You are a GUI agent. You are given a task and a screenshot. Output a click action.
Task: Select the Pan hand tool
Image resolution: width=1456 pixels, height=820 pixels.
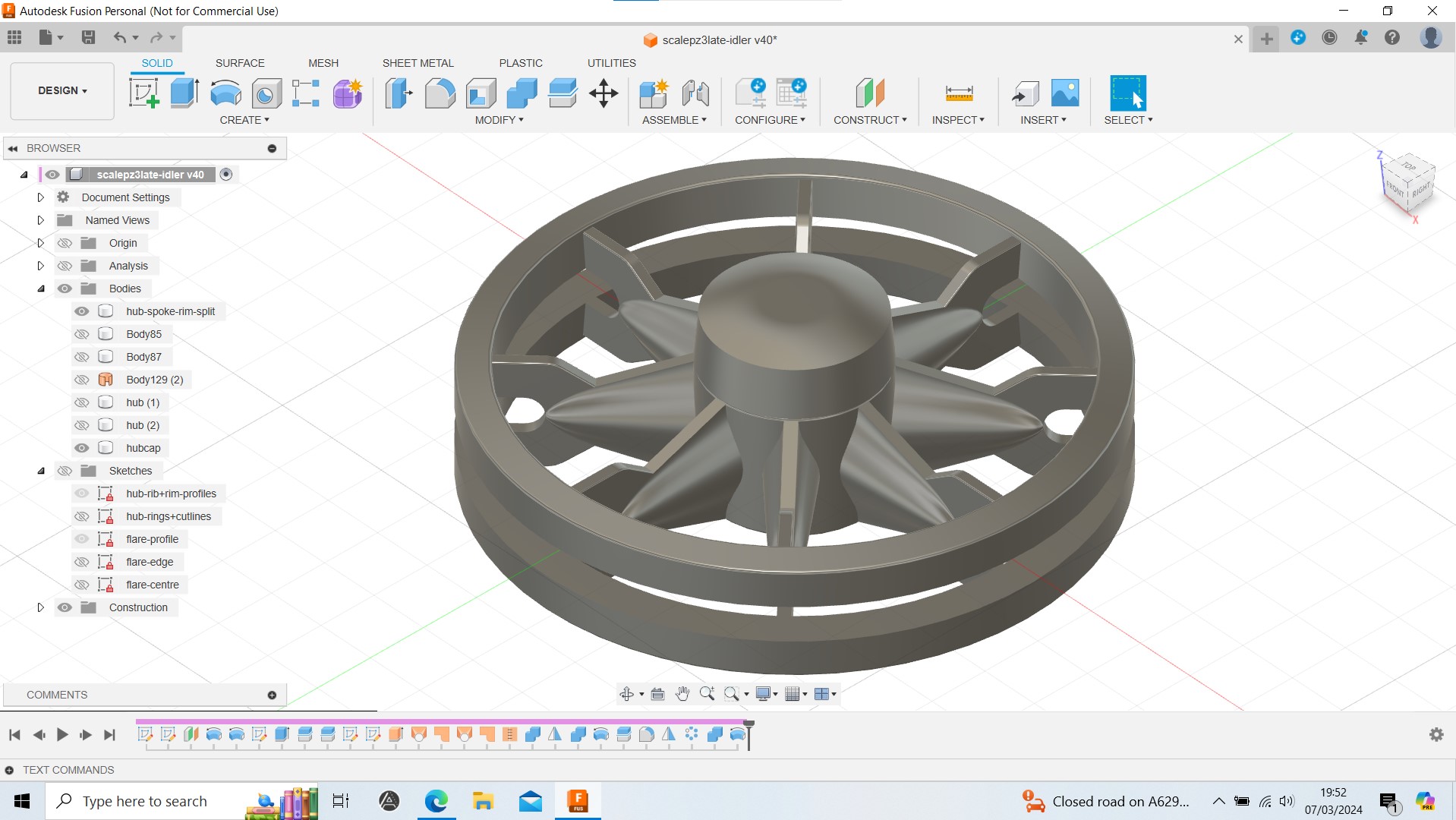[x=682, y=693]
